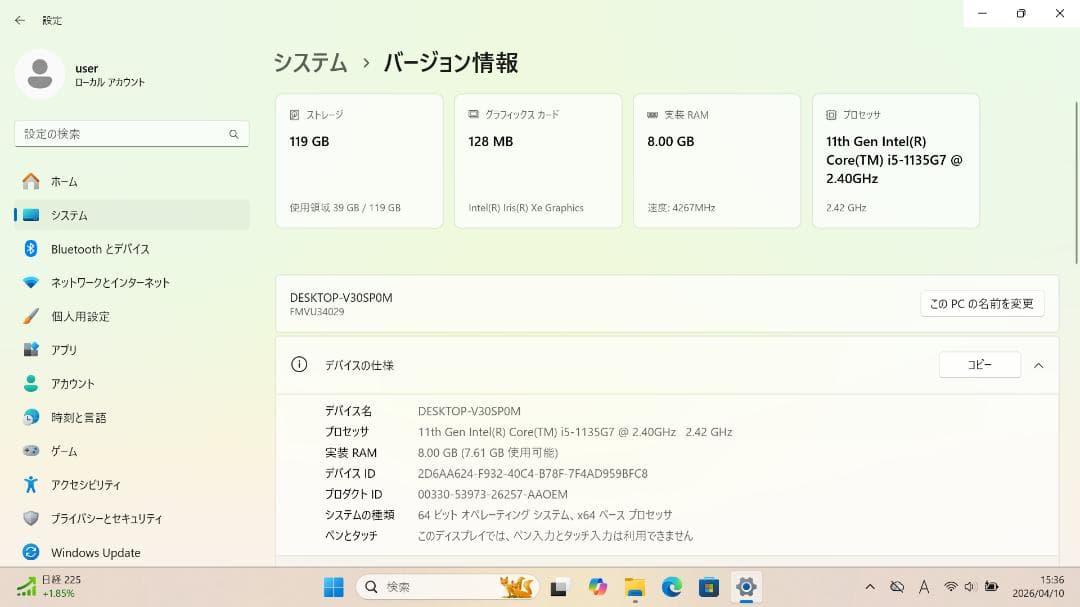Select the 個人用設定 paintbrush icon

point(31,316)
